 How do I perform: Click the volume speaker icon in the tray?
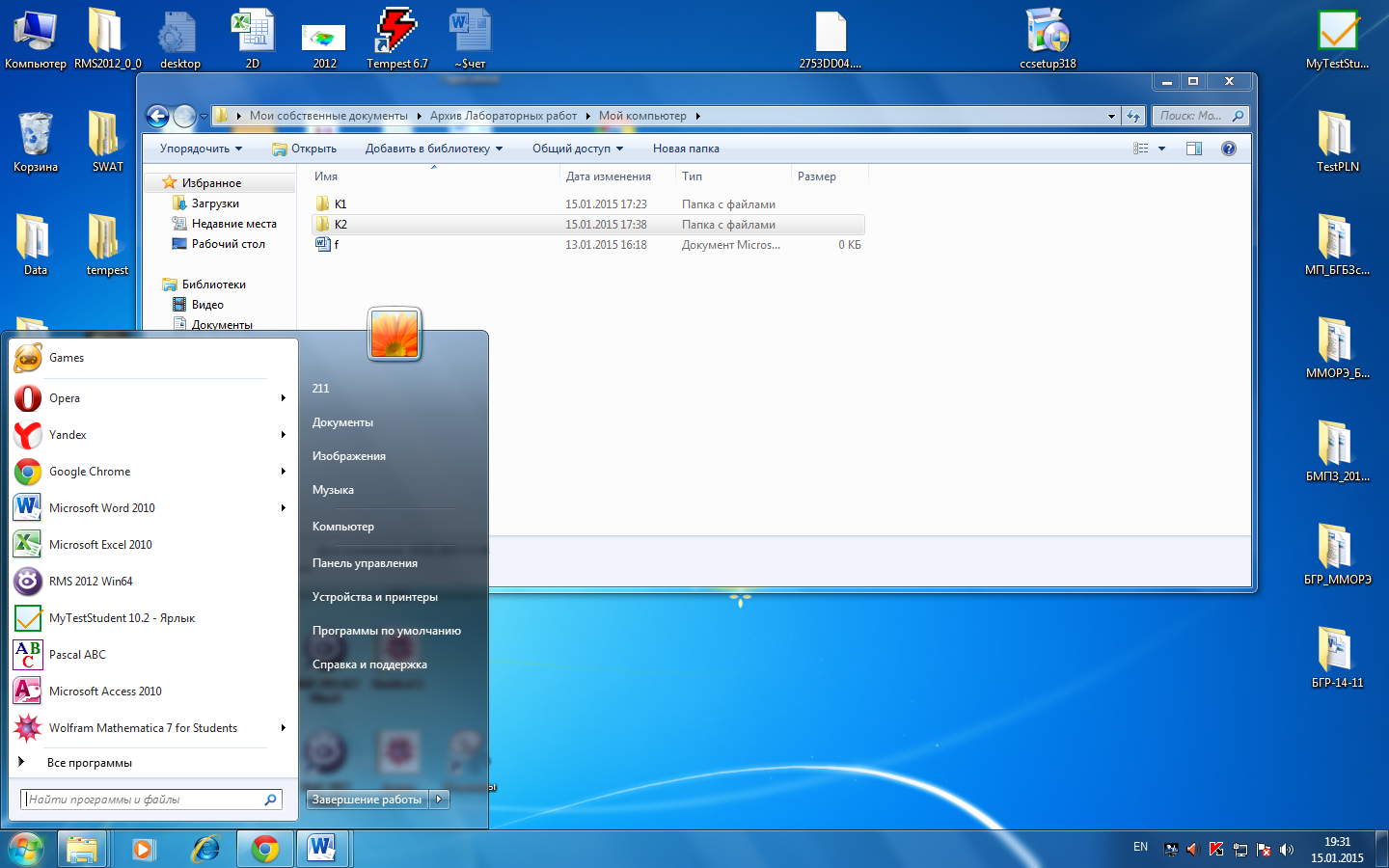pyautogui.click(x=1287, y=850)
